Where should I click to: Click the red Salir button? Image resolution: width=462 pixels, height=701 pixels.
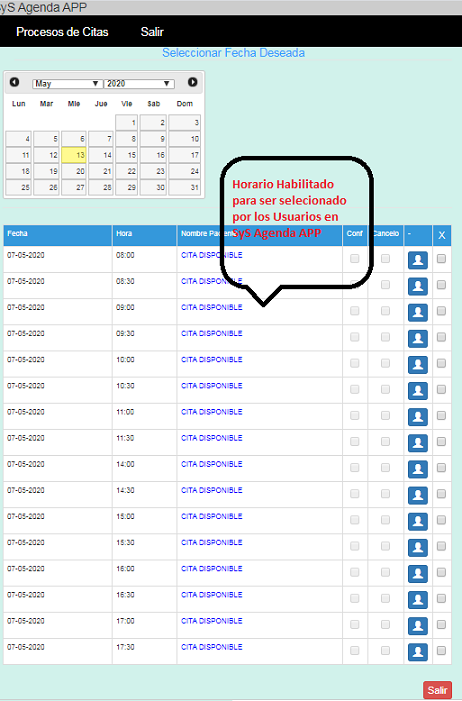437,690
